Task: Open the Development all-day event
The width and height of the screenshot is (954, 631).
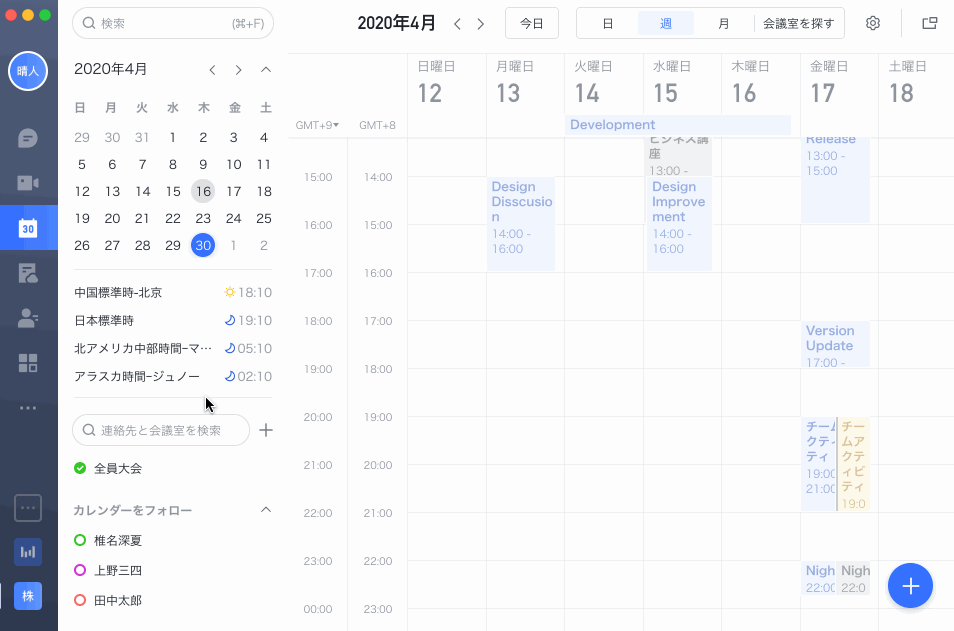Action: pyautogui.click(x=678, y=125)
